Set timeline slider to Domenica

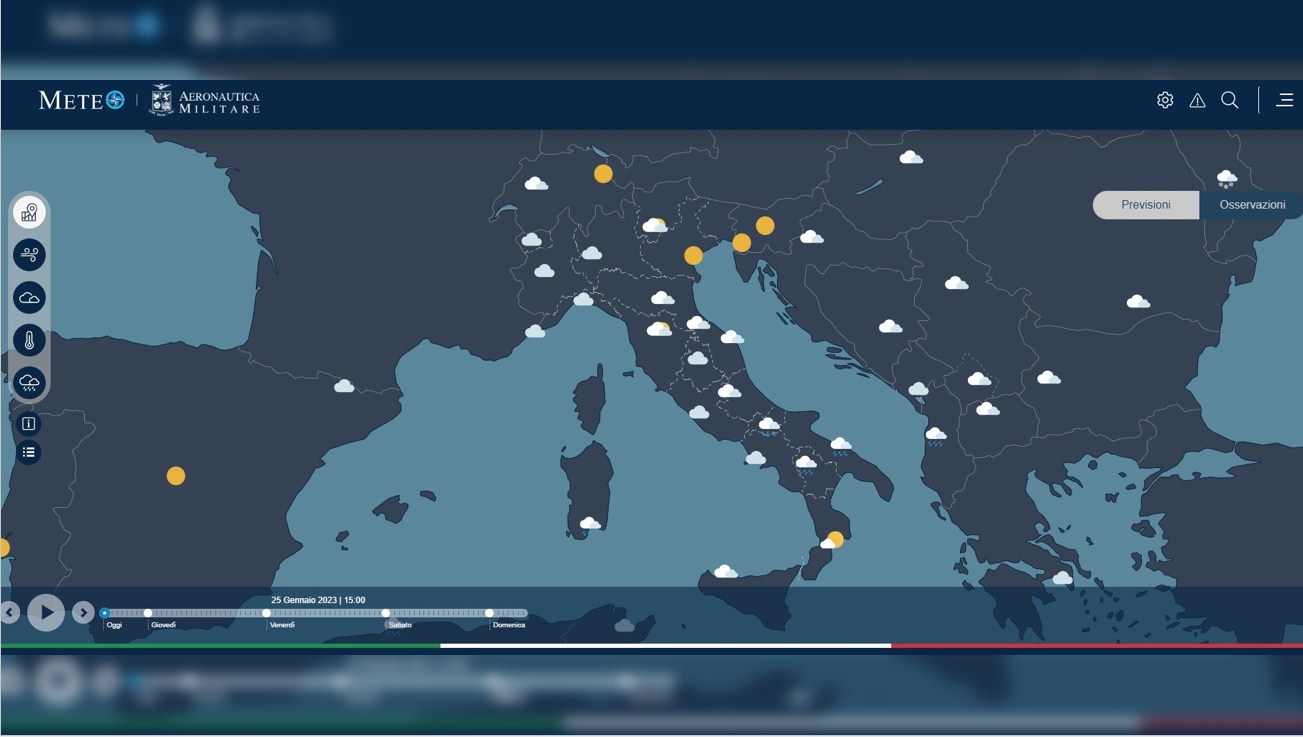(x=489, y=613)
